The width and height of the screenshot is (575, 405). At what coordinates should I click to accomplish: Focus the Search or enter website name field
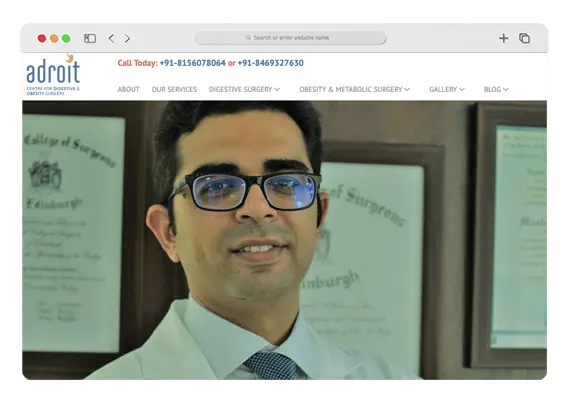pos(290,38)
